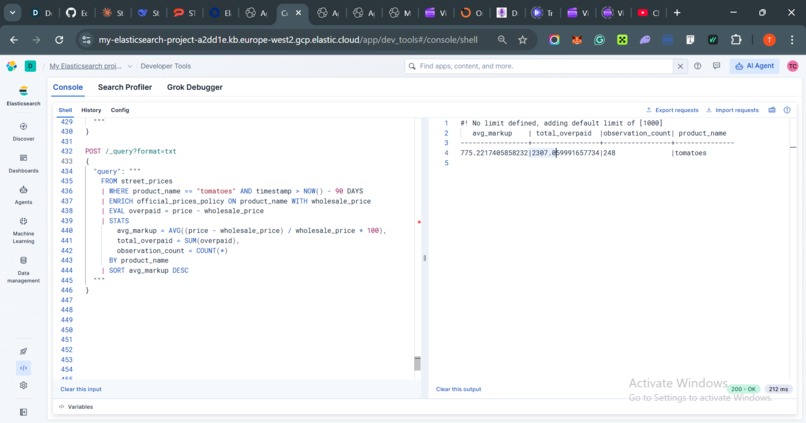Click the Elastic logo
Screen dimensions: 806x423
click(x=11, y=66)
